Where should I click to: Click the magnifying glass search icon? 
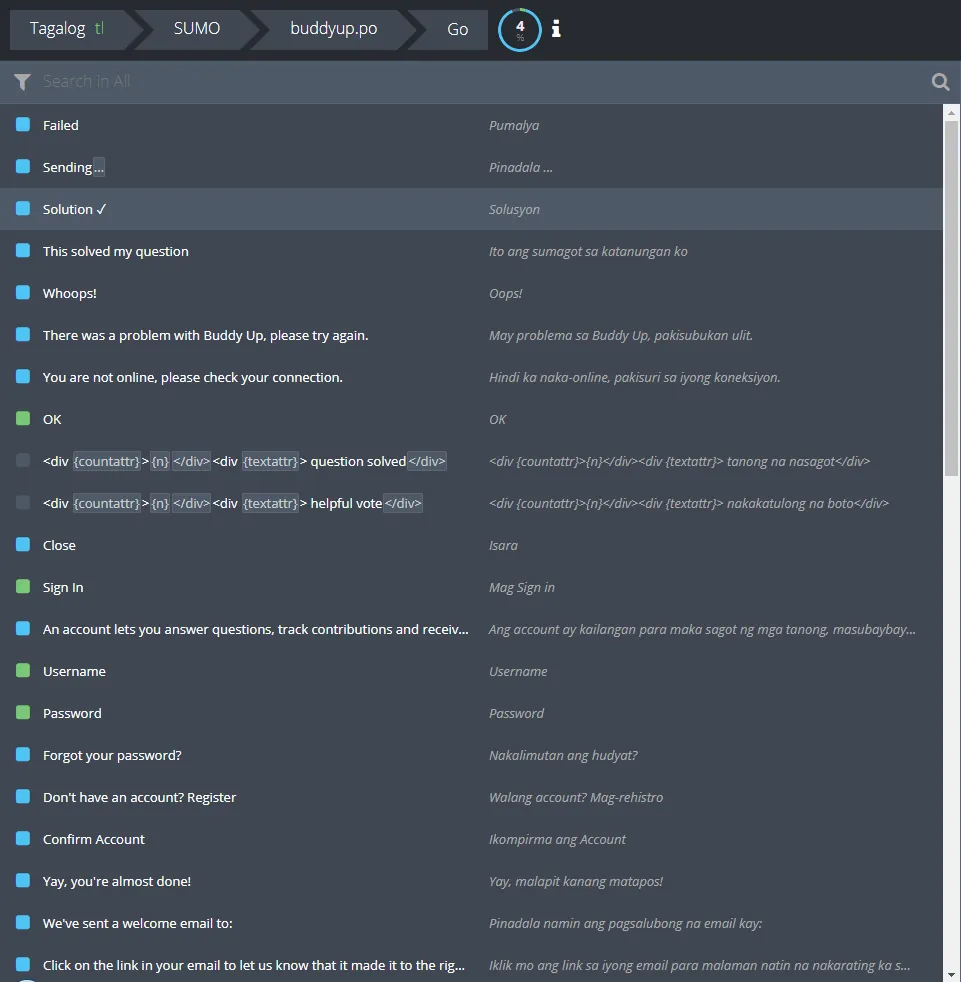point(940,81)
